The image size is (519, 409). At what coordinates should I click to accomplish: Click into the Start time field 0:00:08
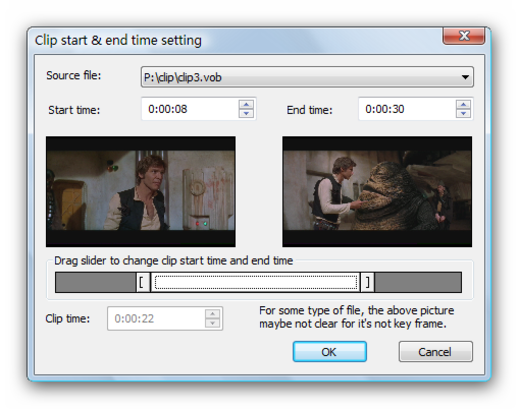[190, 109]
